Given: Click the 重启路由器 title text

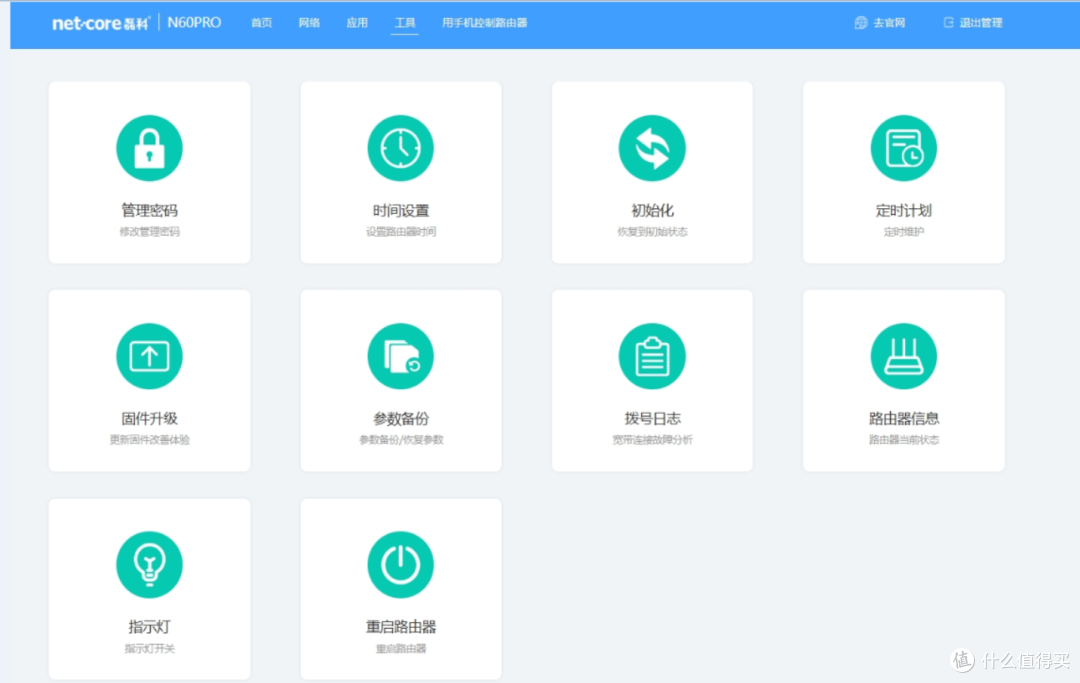Looking at the screenshot, I should (x=400, y=627).
